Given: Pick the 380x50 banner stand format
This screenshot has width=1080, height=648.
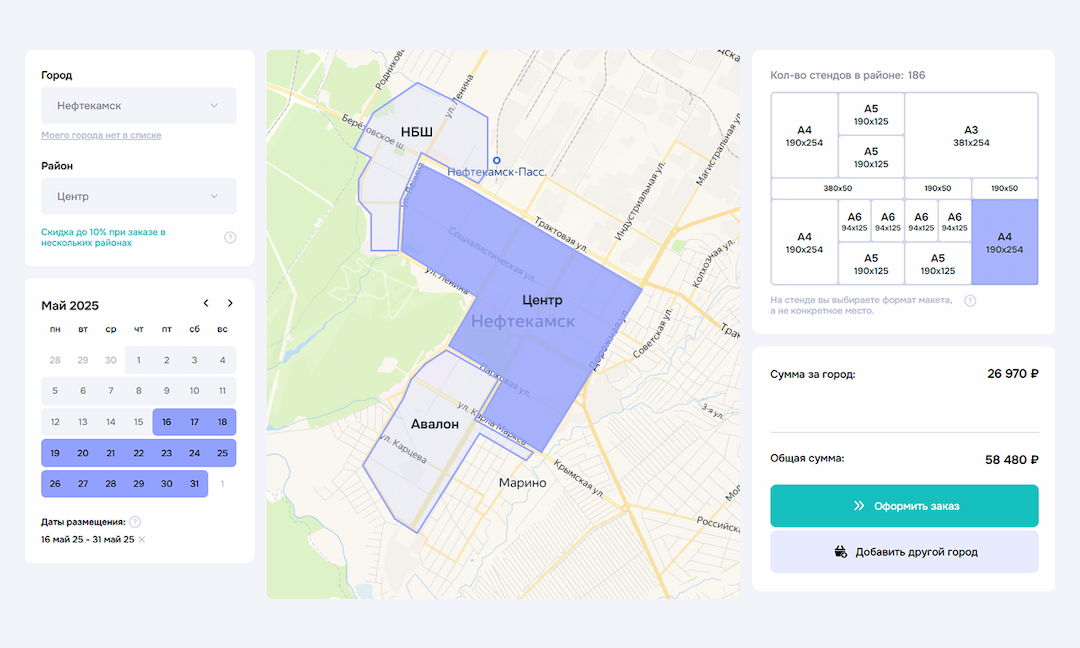Looking at the screenshot, I should (837, 188).
